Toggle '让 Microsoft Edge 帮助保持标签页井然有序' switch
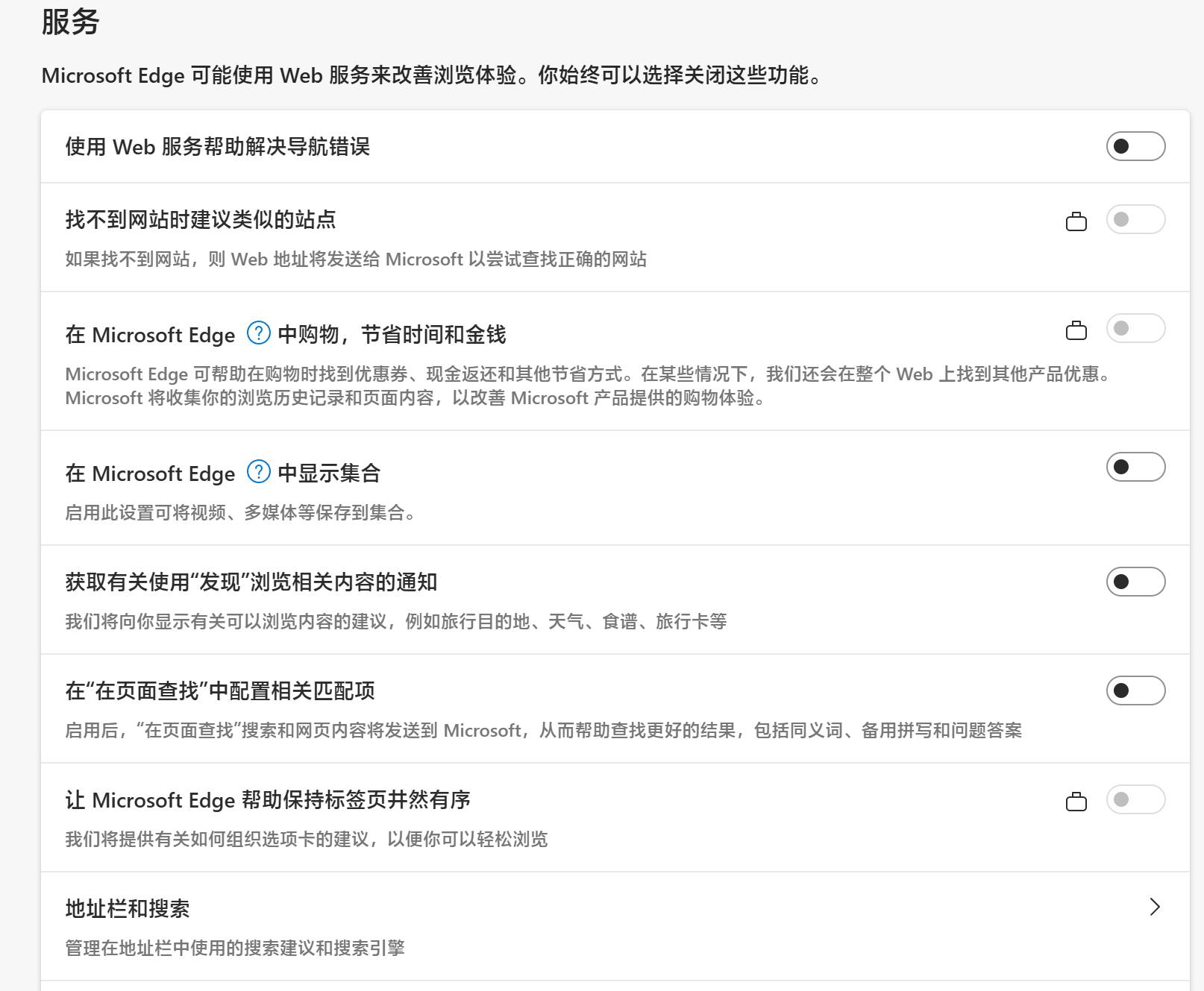This screenshot has width=1204, height=991. pos(1135,799)
